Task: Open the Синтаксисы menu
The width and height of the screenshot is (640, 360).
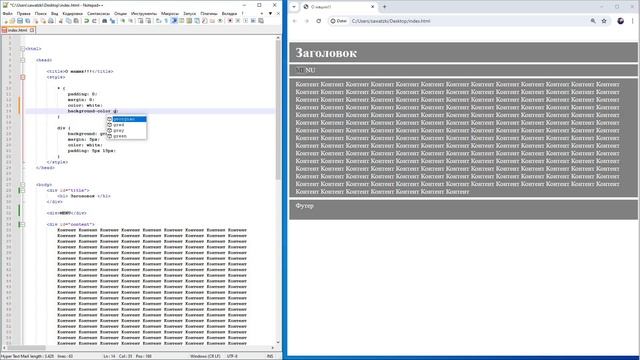Action: pyautogui.click(x=98, y=13)
